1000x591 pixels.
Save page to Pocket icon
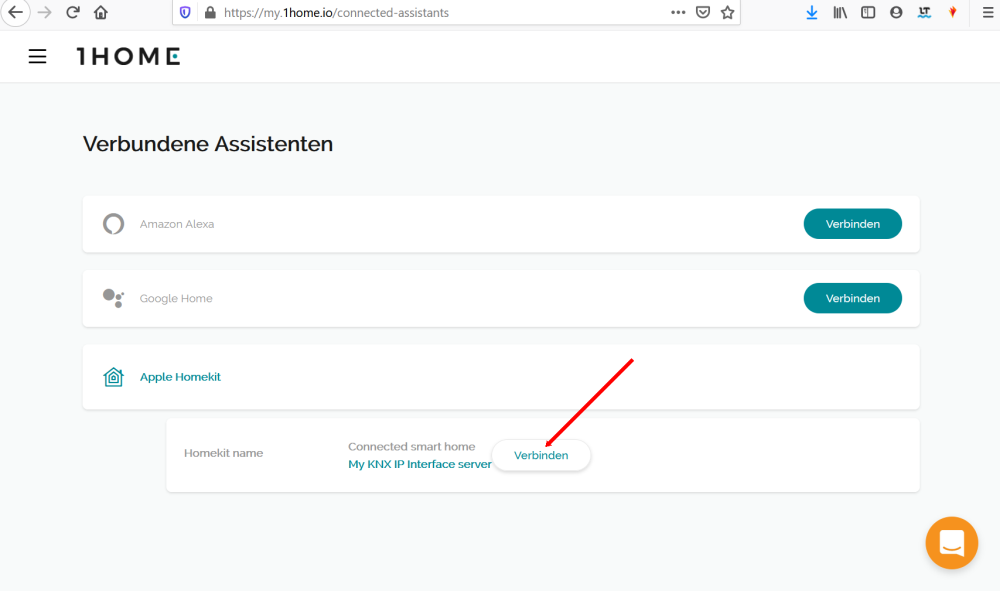[x=703, y=13]
